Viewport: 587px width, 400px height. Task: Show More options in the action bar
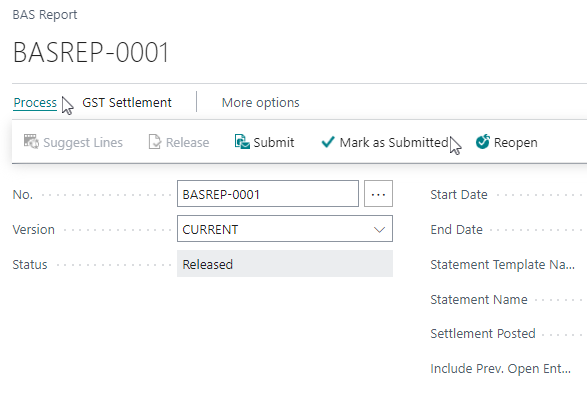[261, 103]
